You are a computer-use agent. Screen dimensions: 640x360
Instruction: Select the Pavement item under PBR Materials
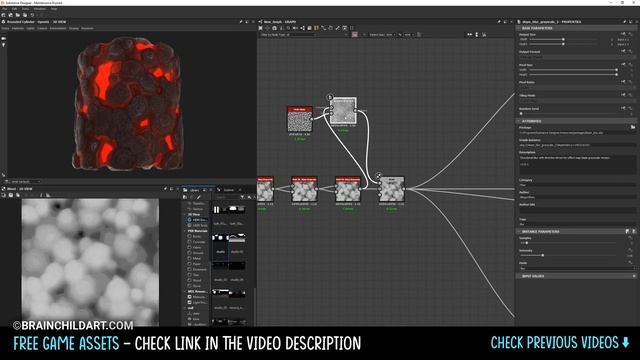(197, 269)
